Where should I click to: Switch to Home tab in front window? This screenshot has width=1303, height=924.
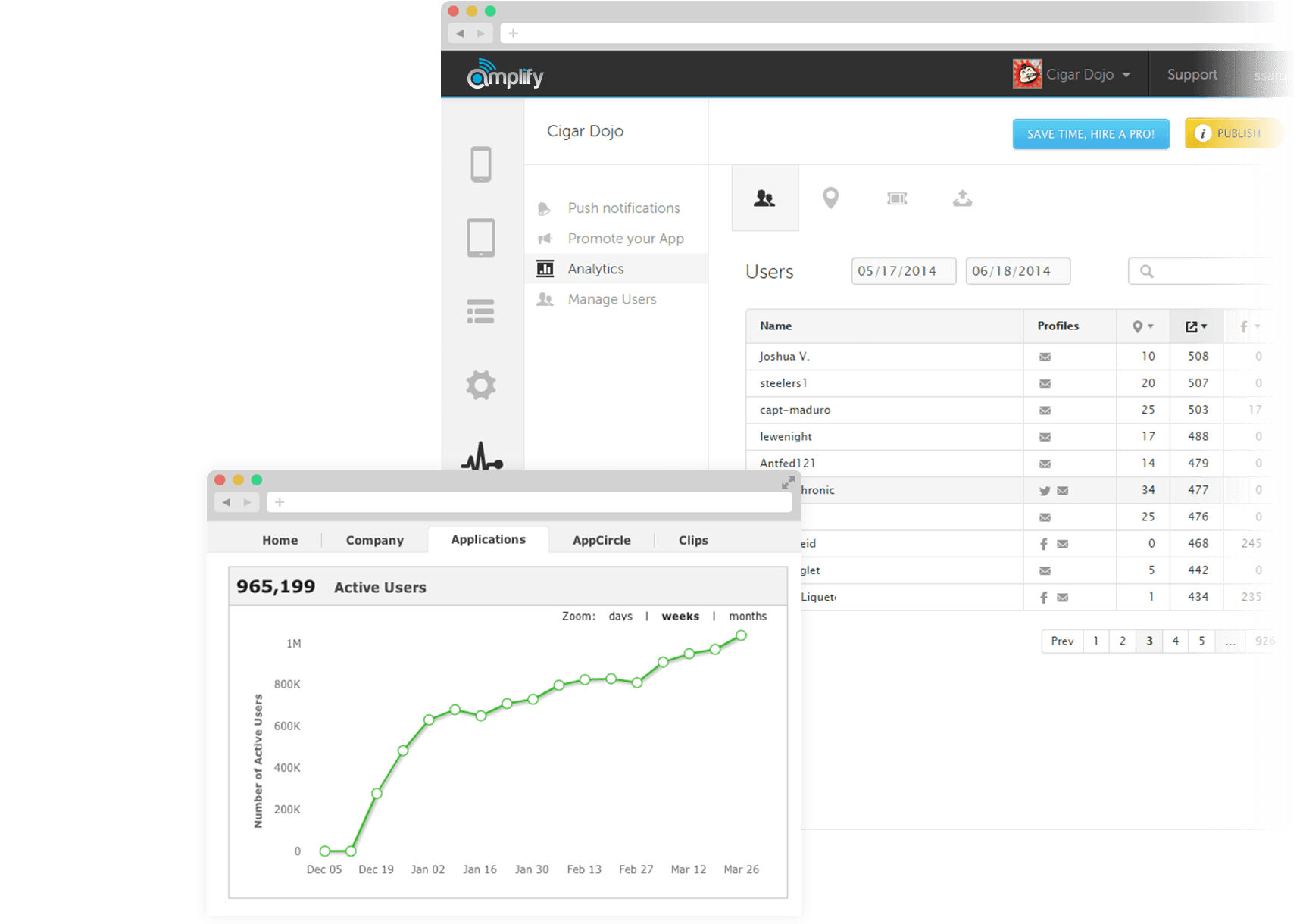[x=280, y=540]
